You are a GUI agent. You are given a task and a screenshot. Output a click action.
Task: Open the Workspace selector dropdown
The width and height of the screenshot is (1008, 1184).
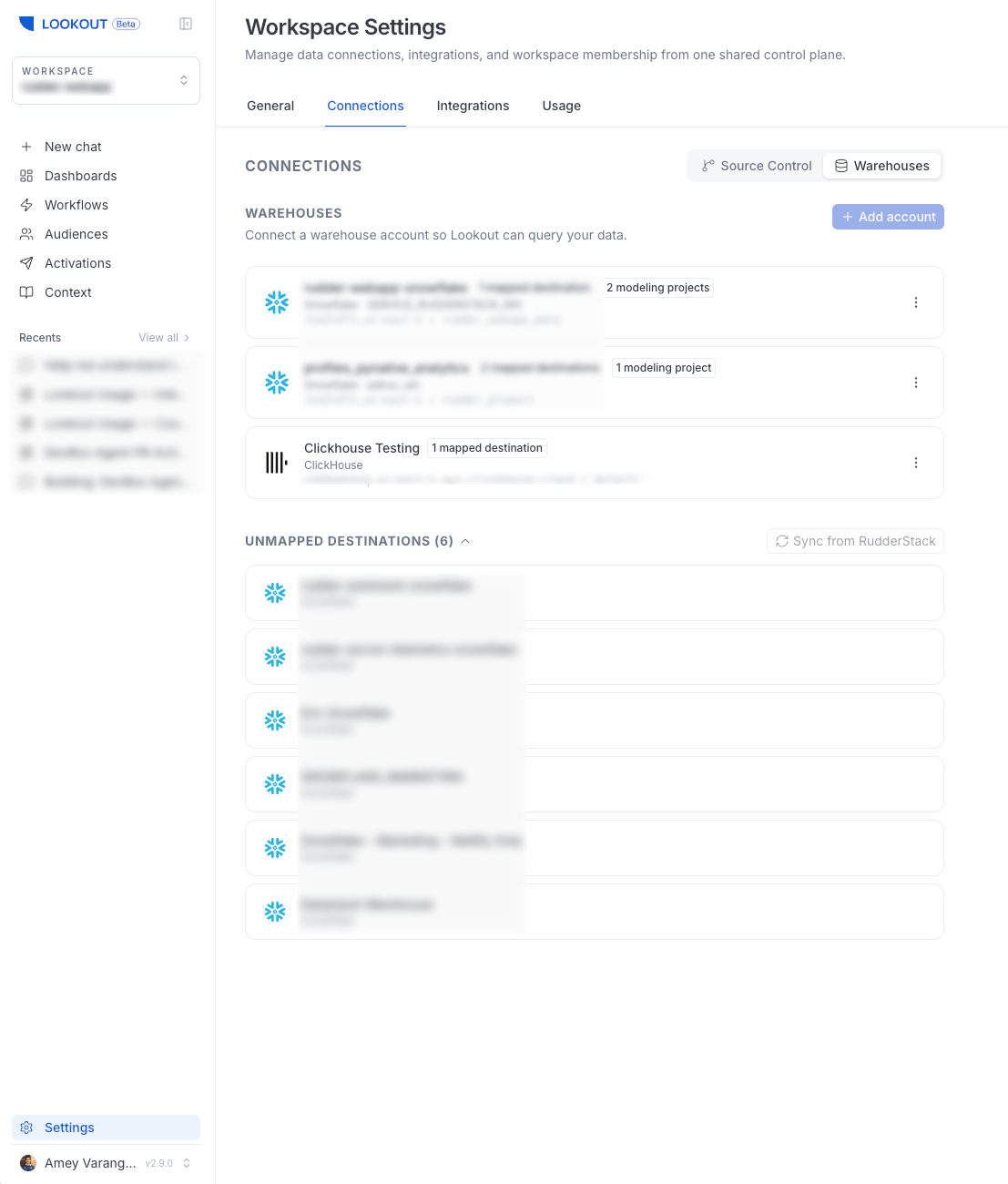pyautogui.click(x=106, y=80)
